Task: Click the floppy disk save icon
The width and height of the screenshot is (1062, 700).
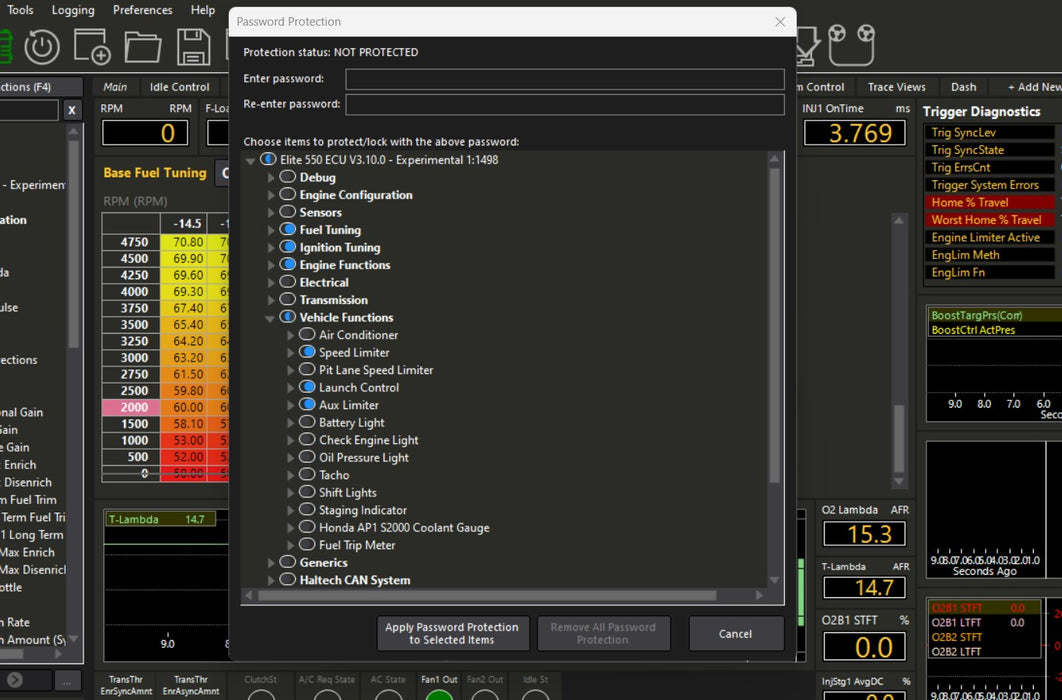Action: (x=193, y=46)
